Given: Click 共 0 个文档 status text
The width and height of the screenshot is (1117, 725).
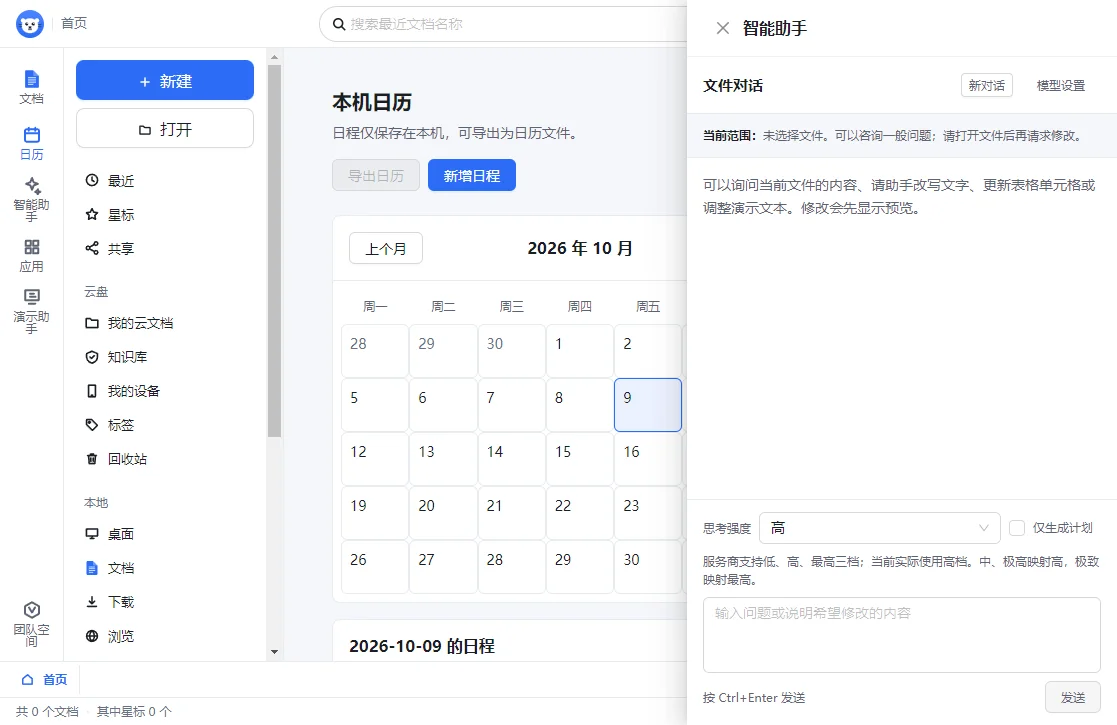Looking at the screenshot, I should point(47,711).
